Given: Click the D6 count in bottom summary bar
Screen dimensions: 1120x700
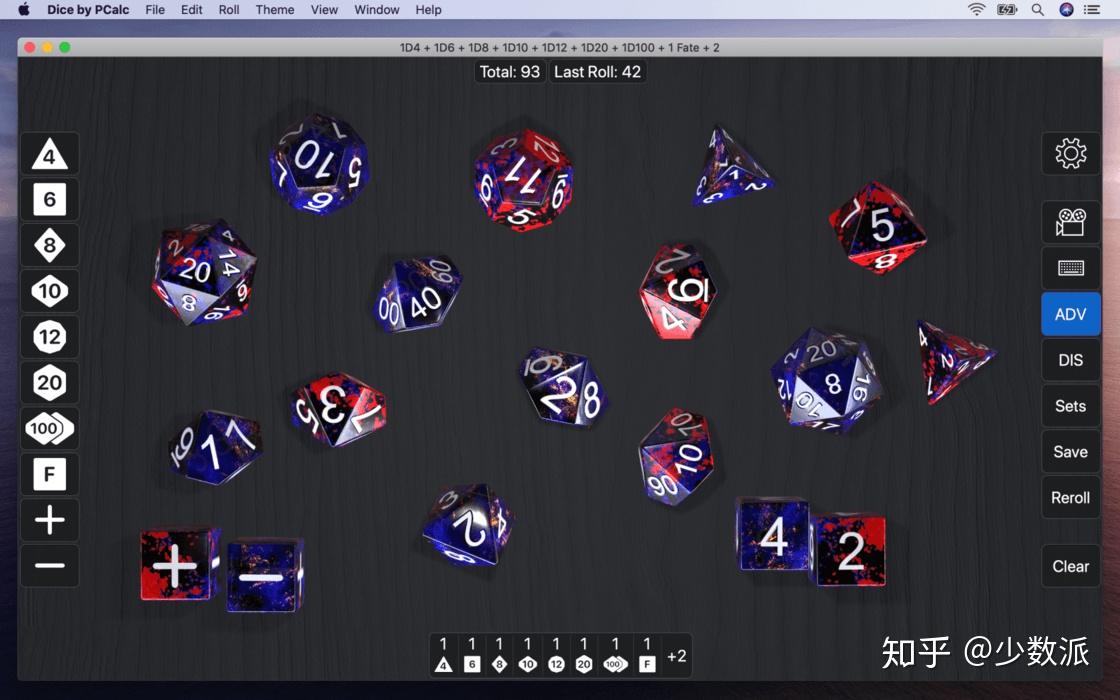Looking at the screenshot, I should [471, 655].
